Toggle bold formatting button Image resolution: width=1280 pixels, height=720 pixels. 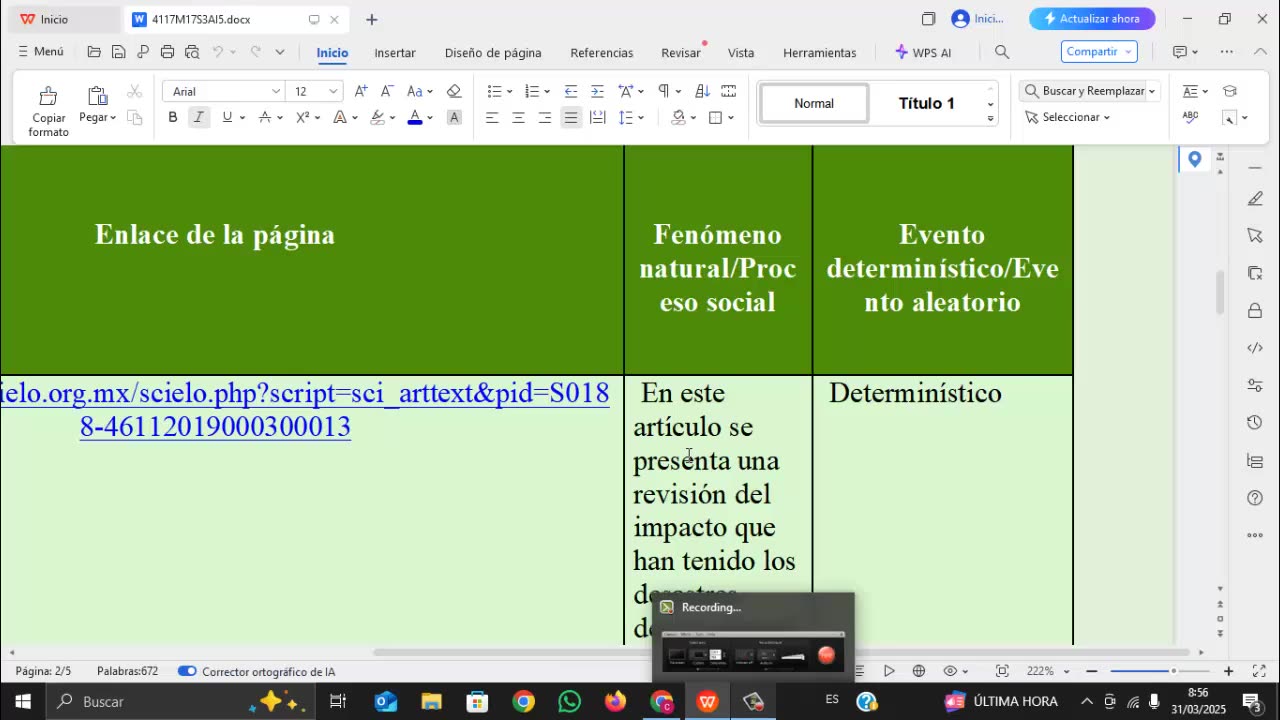click(173, 118)
